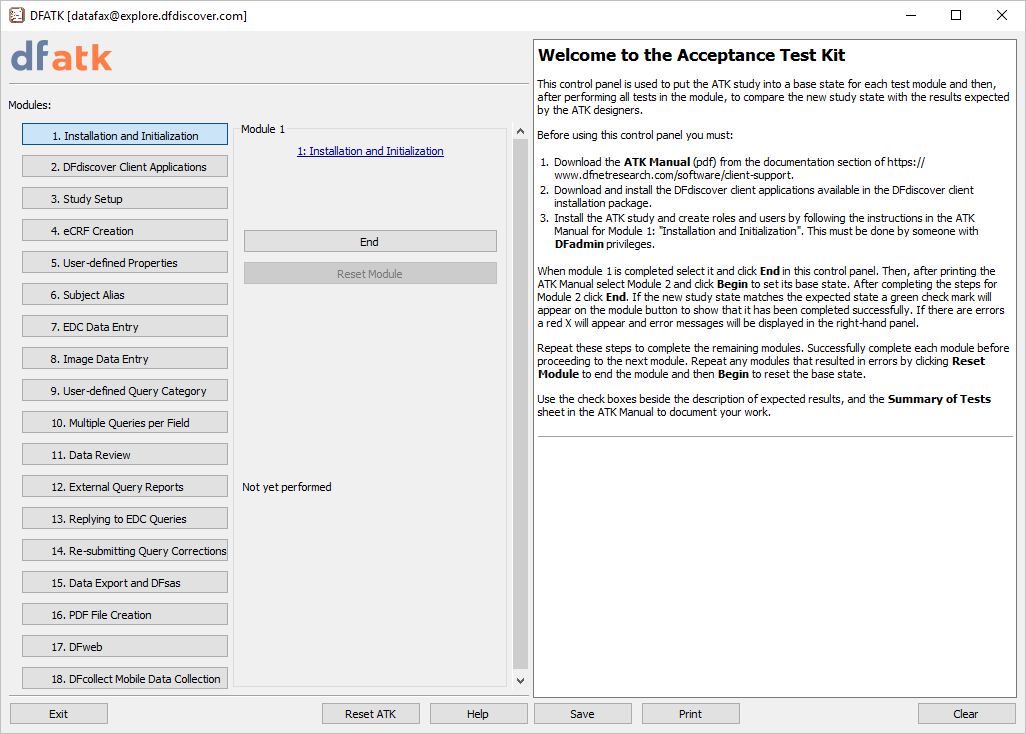
Task: Open module 15. Data Export and DFsas
Action: [125, 583]
